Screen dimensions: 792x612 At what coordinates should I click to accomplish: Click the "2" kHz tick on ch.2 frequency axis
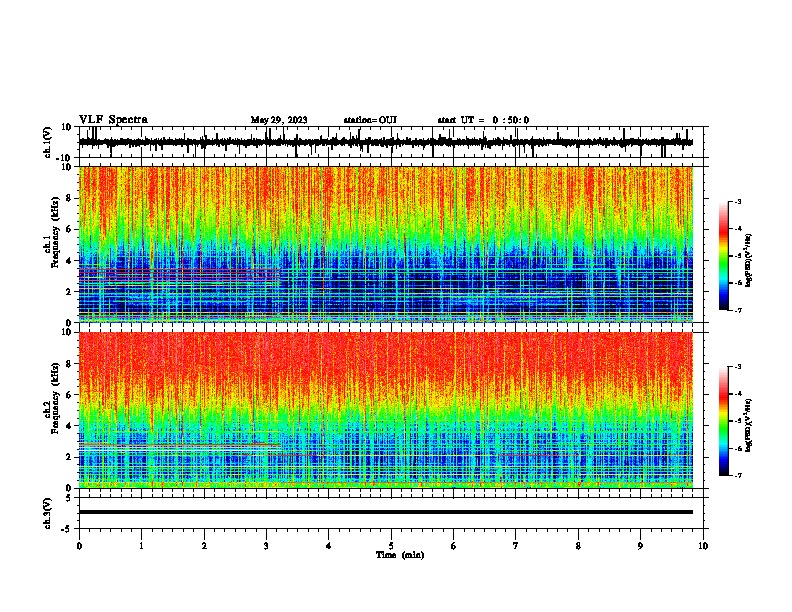[69, 457]
